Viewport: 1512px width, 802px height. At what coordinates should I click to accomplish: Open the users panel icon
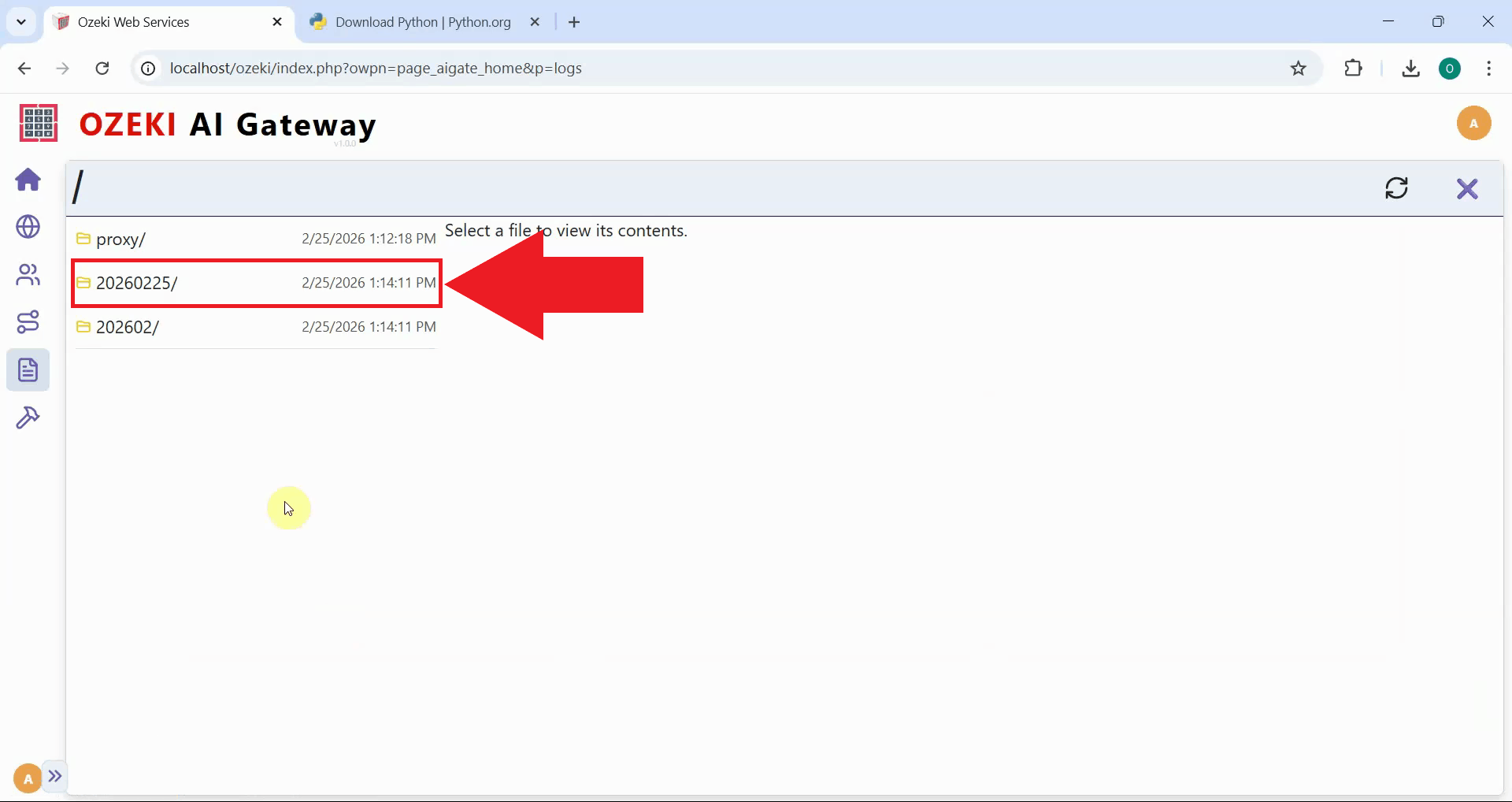click(x=28, y=275)
